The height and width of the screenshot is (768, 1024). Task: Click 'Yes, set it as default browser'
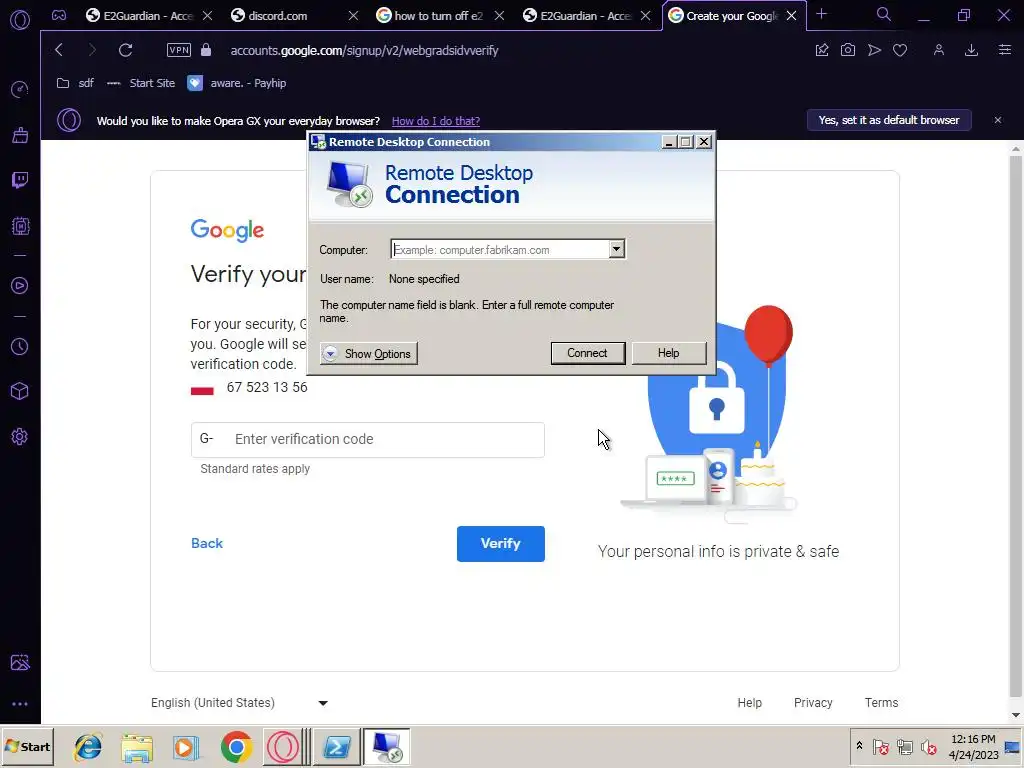[x=889, y=120]
